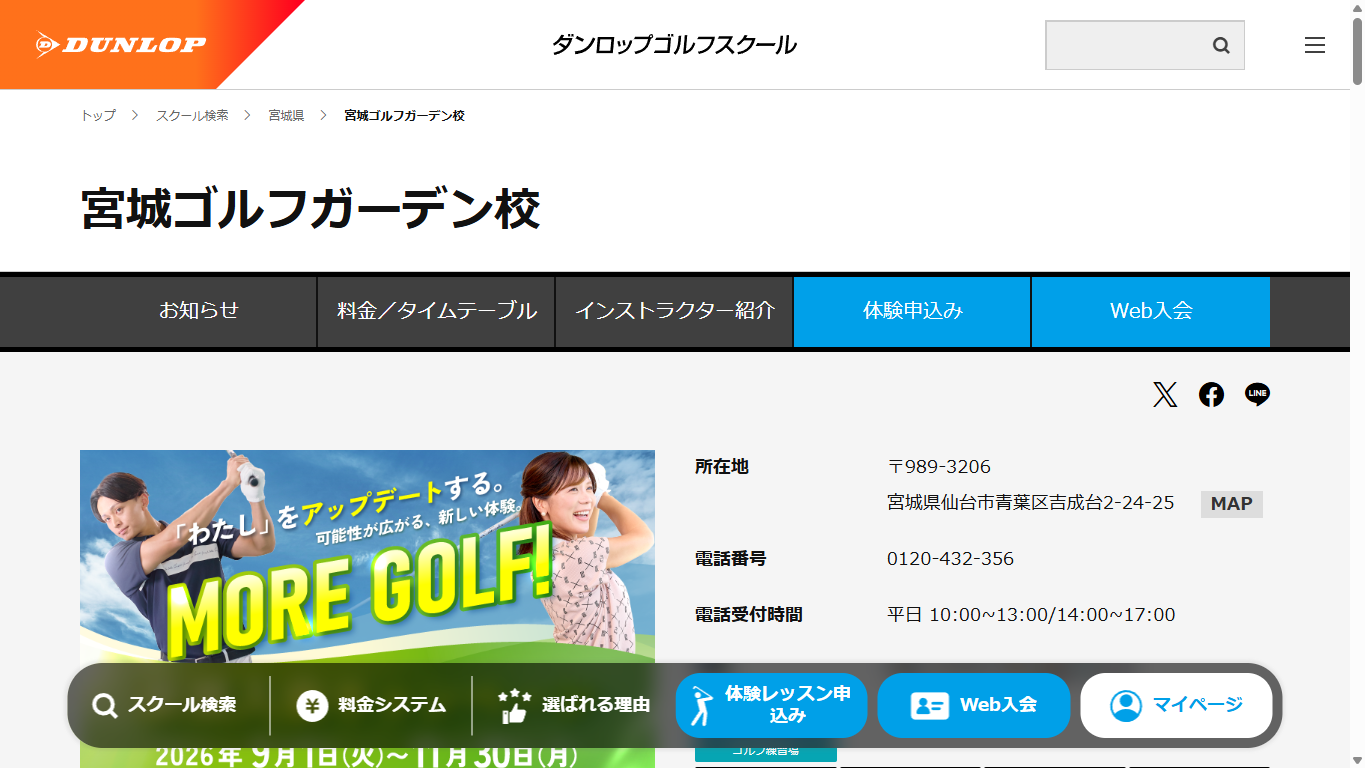Image resolution: width=1365 pixels, height=768 pixels.
Task: Go to トップ breadcrumb link
Action: [x=98, y=116]
